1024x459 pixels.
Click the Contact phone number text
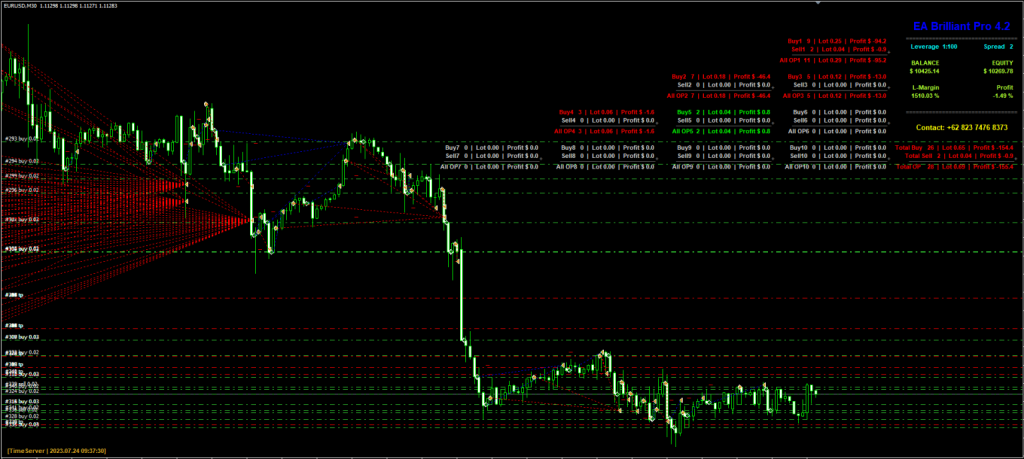coord(953,128)
